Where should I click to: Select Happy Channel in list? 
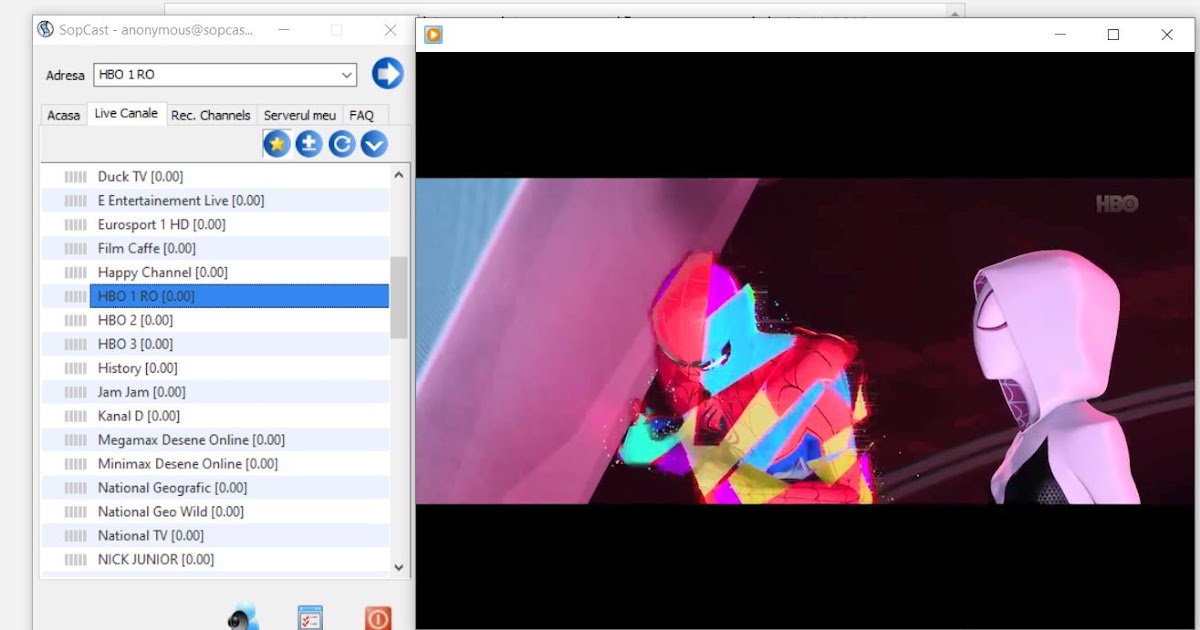[163, 272]
